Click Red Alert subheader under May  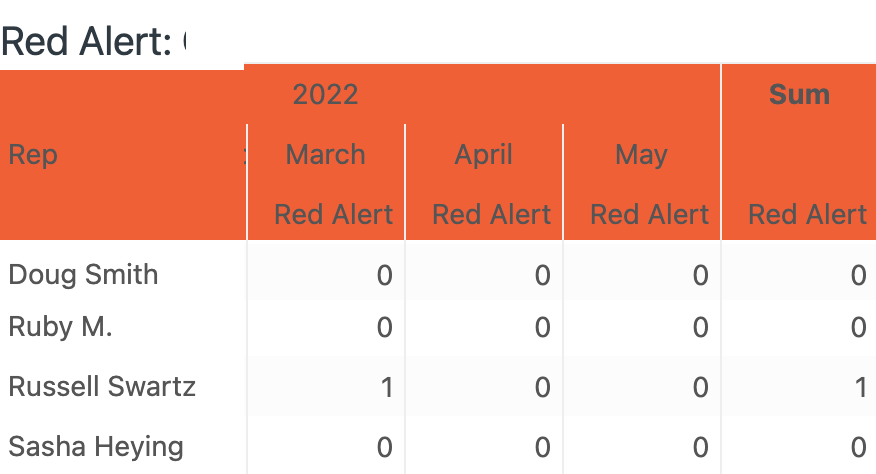[650, 214]
